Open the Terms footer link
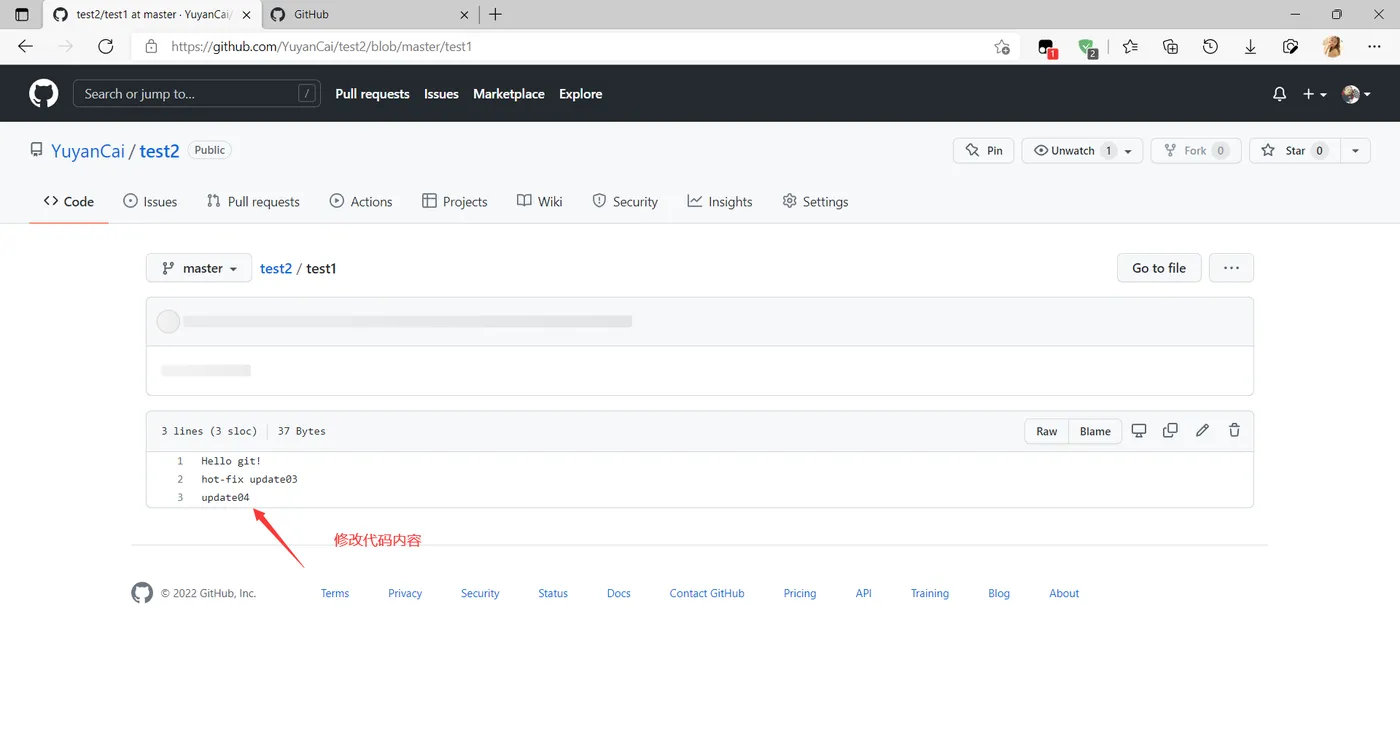Screen dimensions: 1400x751 point(335,593)
